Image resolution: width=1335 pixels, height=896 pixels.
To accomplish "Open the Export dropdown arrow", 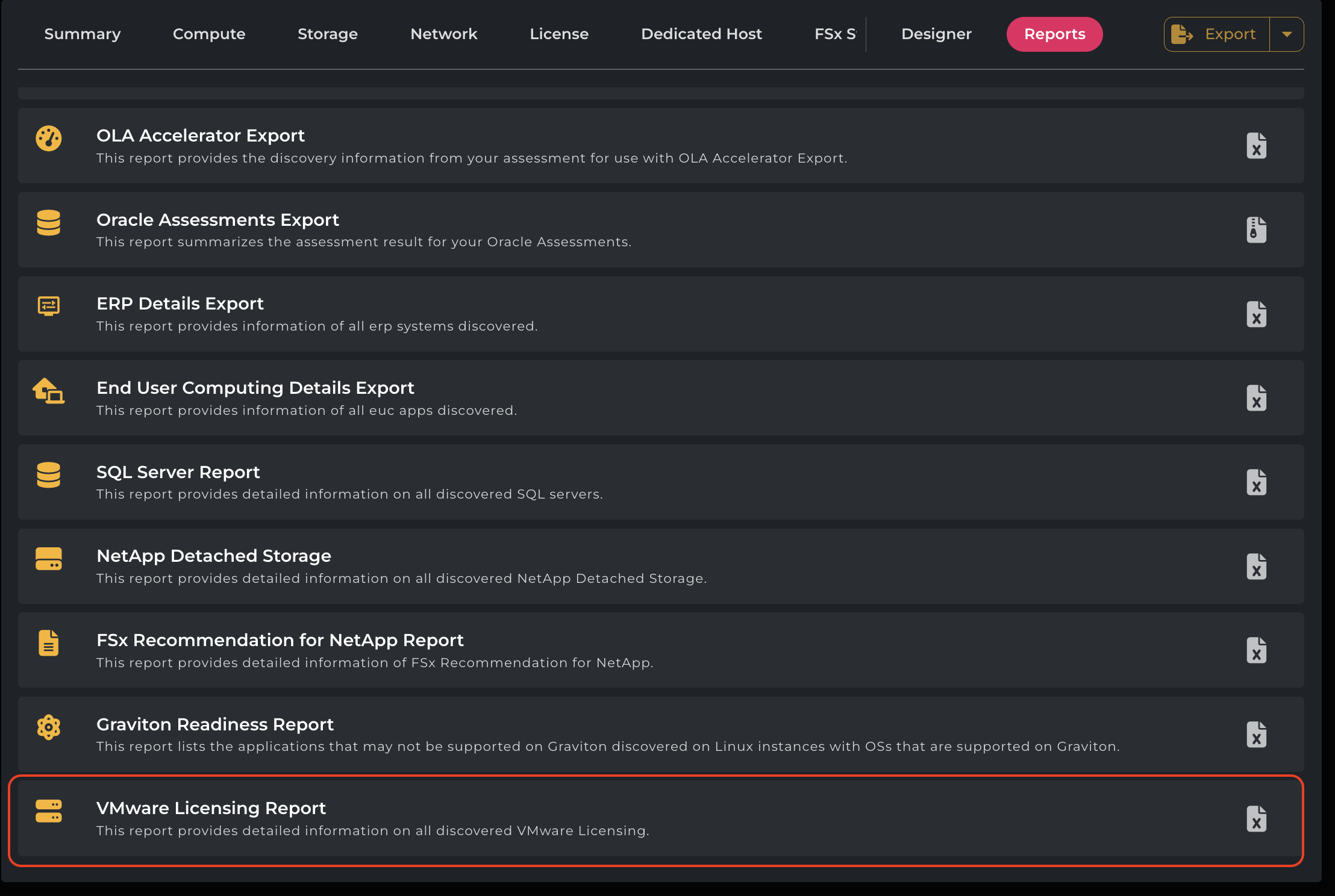I will tap(1287, 34).
